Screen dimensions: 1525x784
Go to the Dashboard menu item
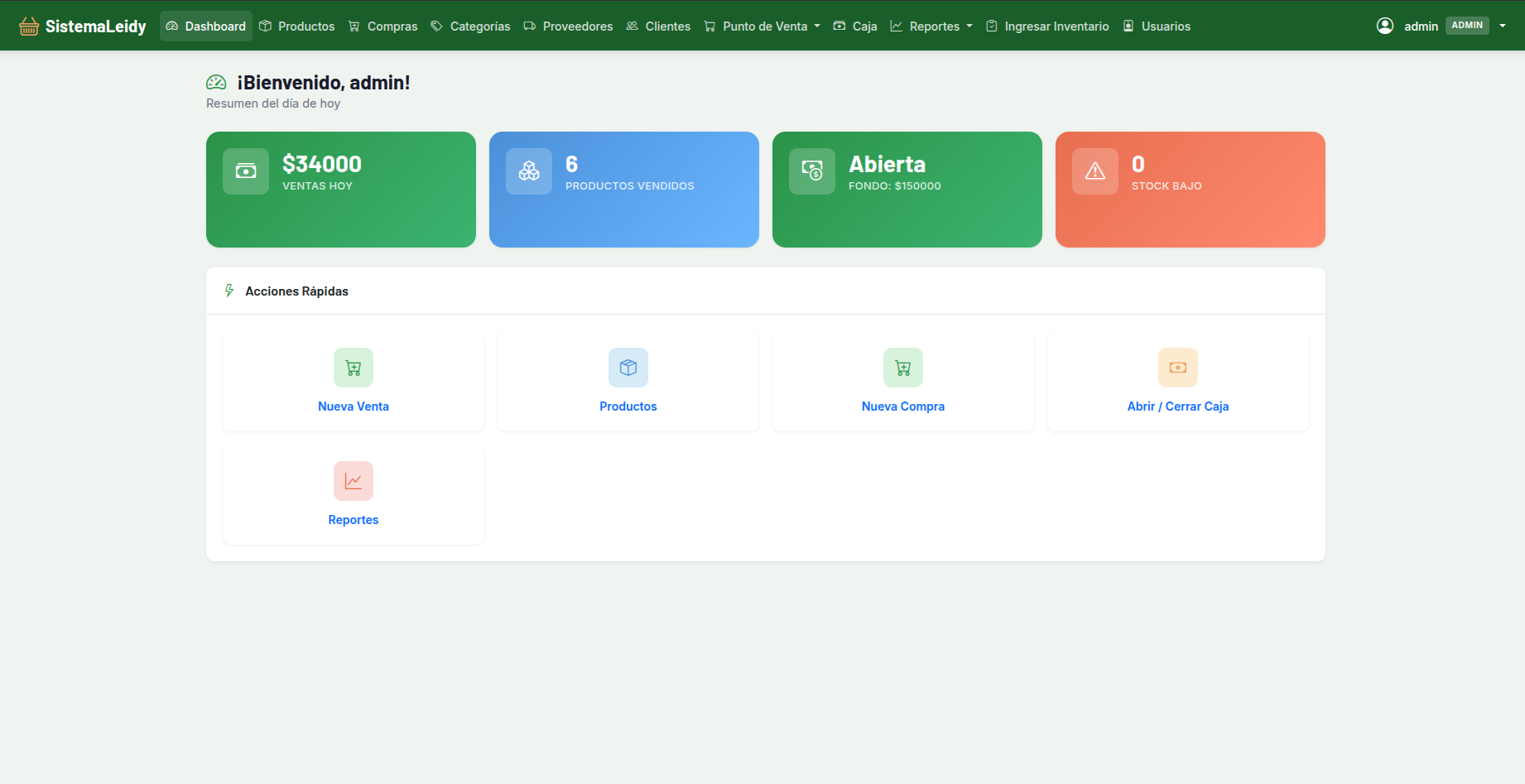(x=206, y=26)
